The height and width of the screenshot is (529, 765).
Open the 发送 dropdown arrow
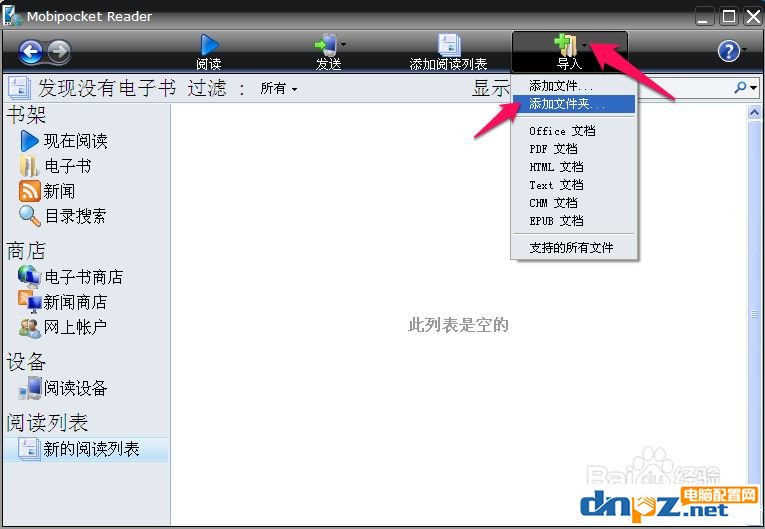(x=343, y=44)
